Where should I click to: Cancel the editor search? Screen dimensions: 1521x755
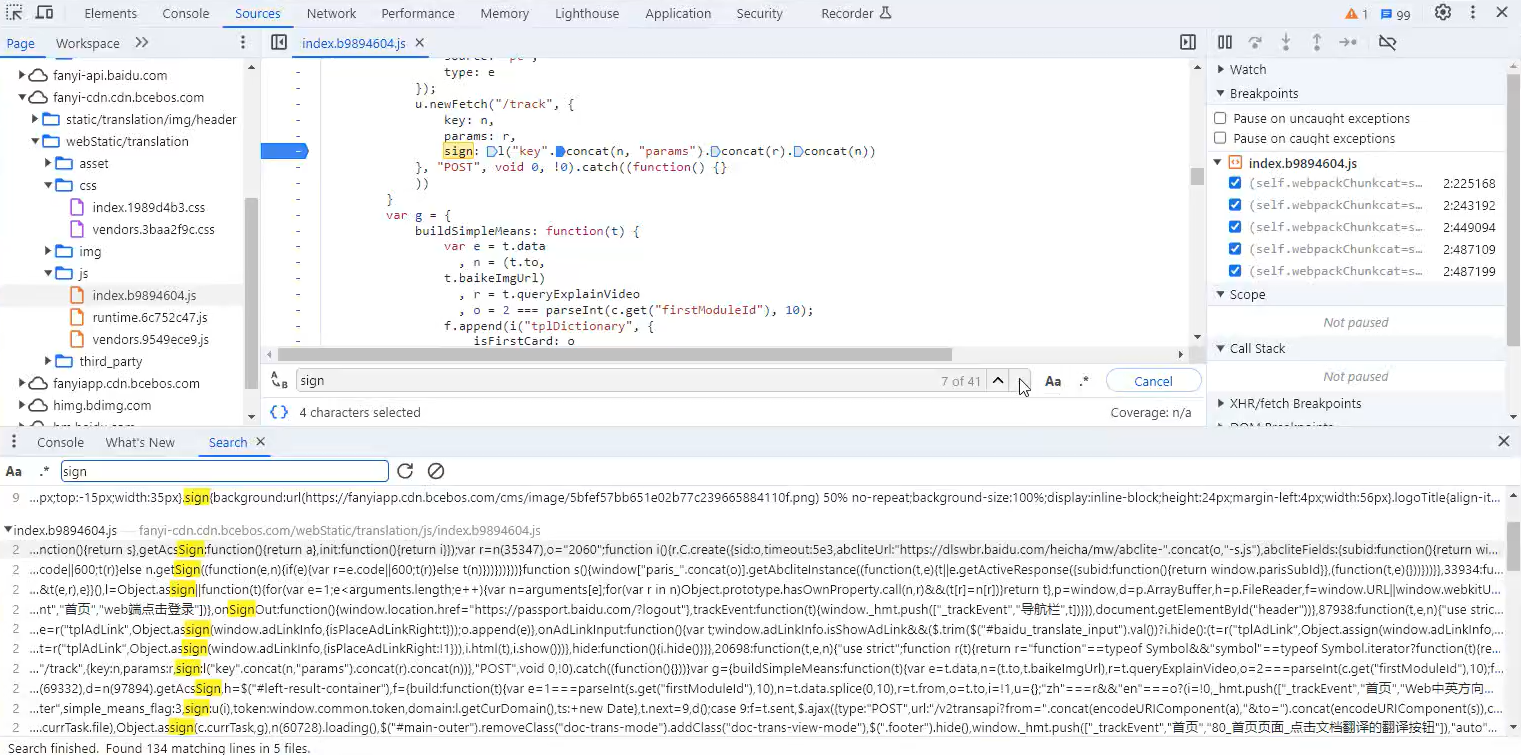tap(1153, 381)
